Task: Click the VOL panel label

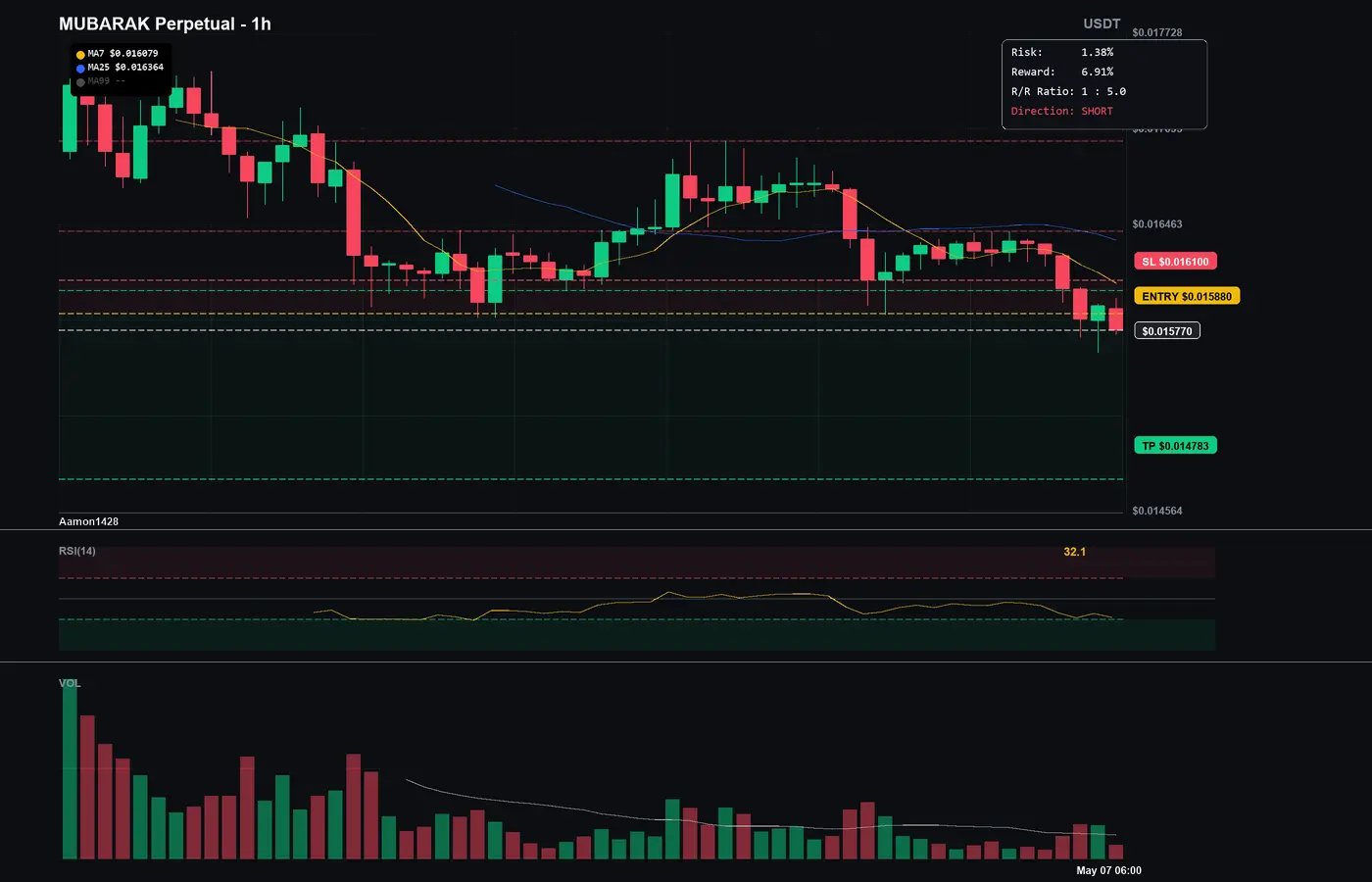Action: pyautogui.click(x=70, y=683)
